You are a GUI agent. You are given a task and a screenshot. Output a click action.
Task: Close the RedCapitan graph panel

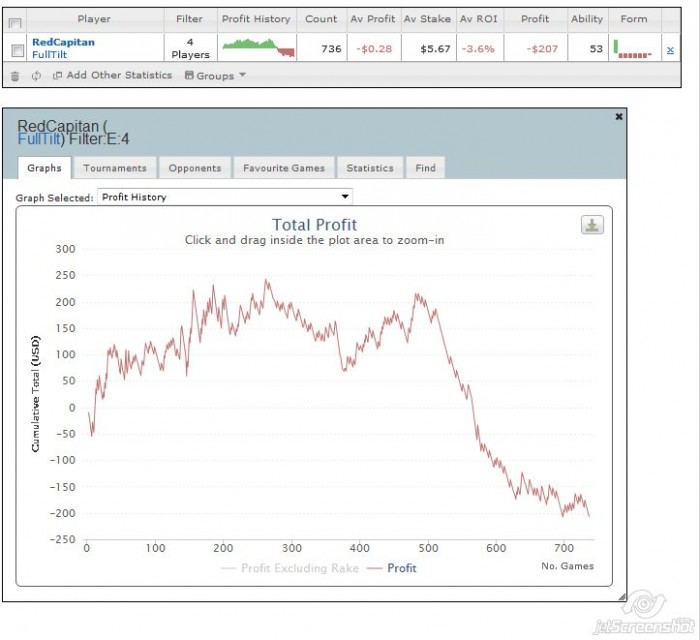click(x=619, y=116)
